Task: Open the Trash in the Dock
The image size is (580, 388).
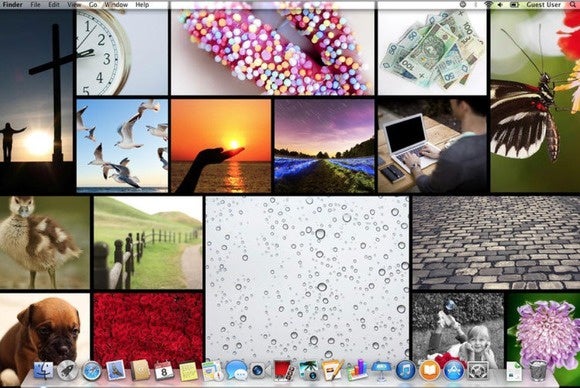Action: click(x=538, y=370)
